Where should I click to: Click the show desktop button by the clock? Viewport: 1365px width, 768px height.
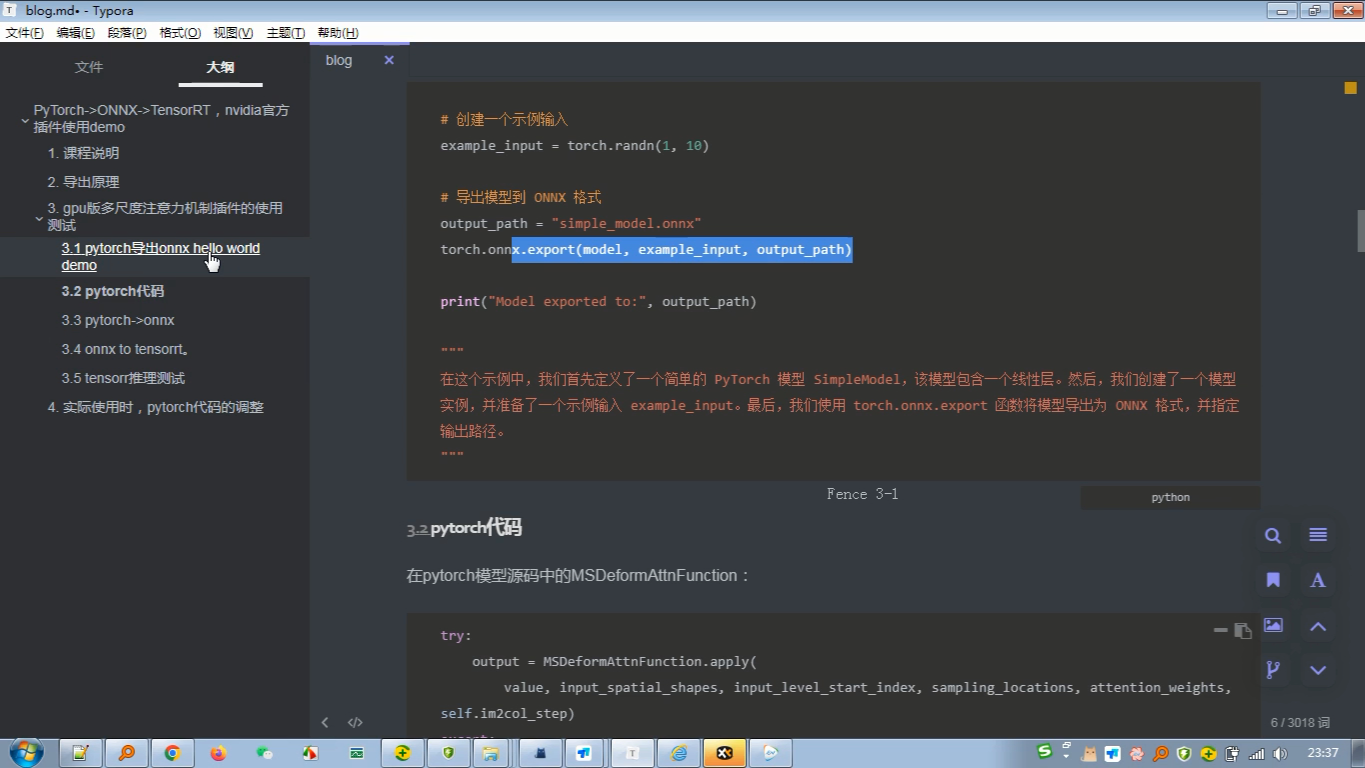coord(1357,753)
